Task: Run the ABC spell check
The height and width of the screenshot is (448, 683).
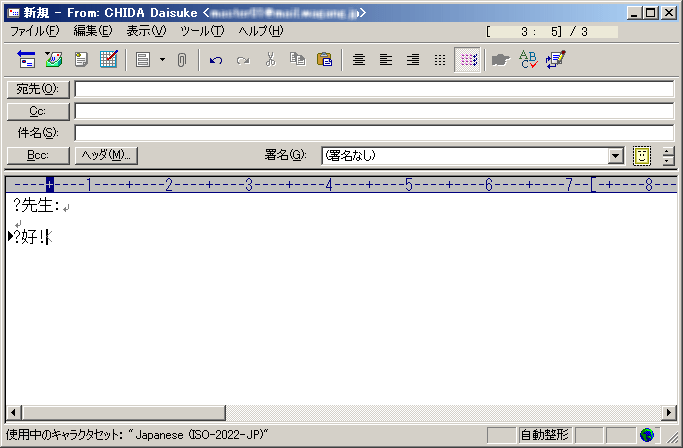Action: pos(528,60)
